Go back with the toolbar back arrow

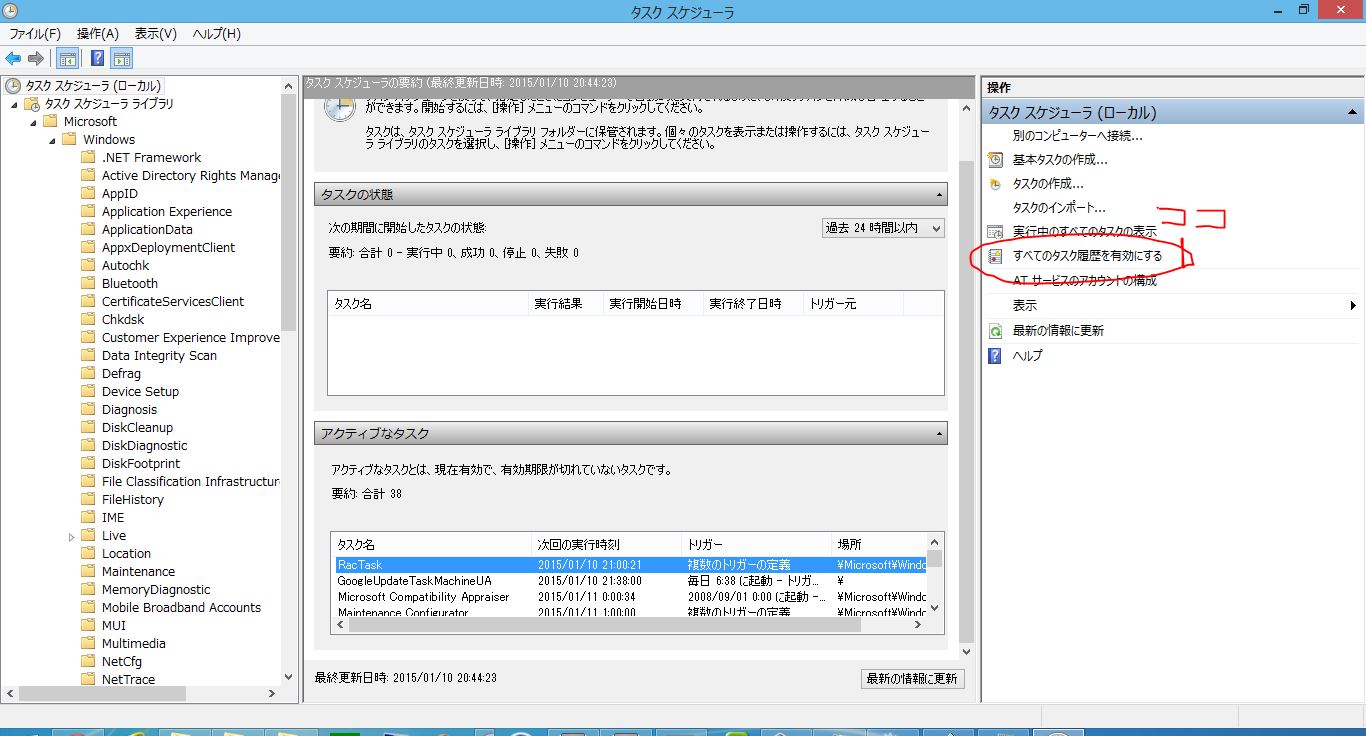pyautogui.click(x=13, y=58)
